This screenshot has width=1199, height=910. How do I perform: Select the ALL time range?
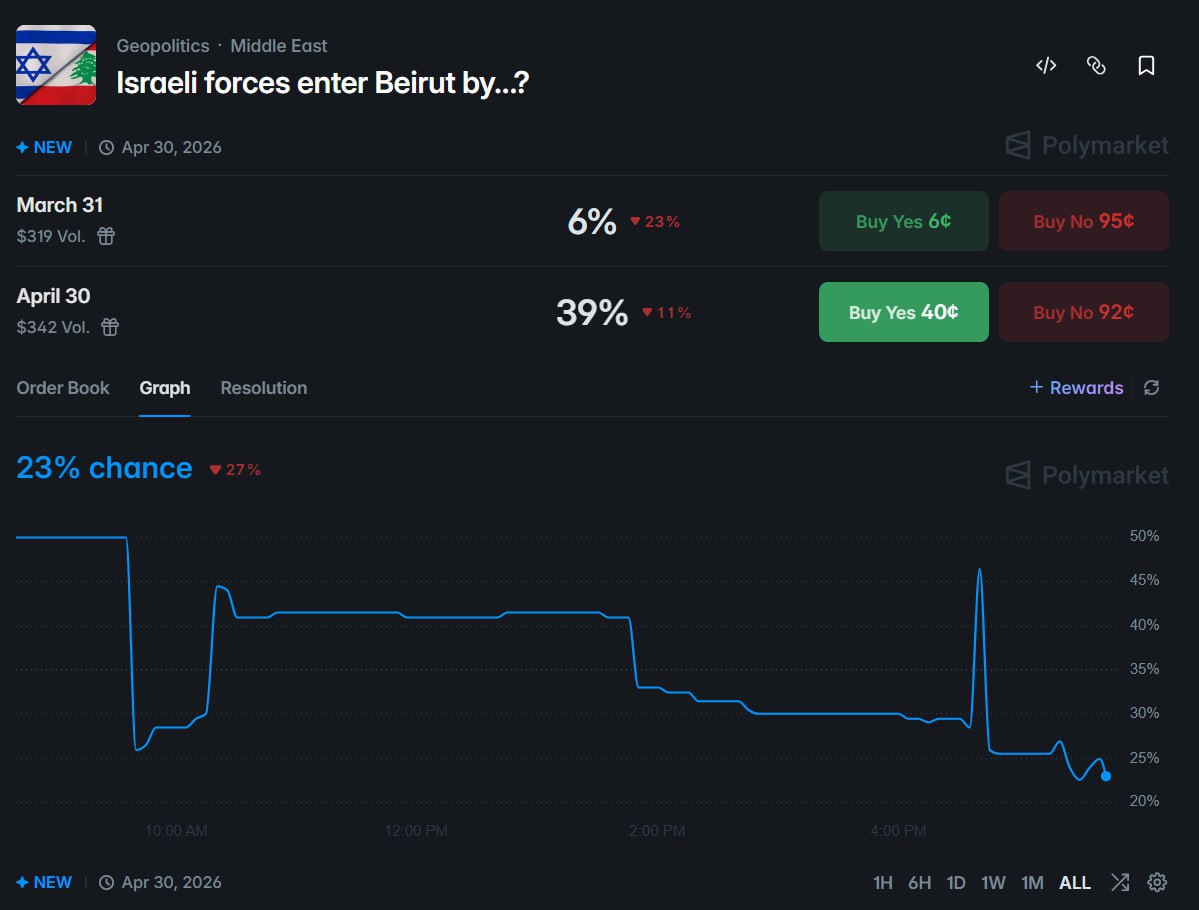coord(1075,883)
